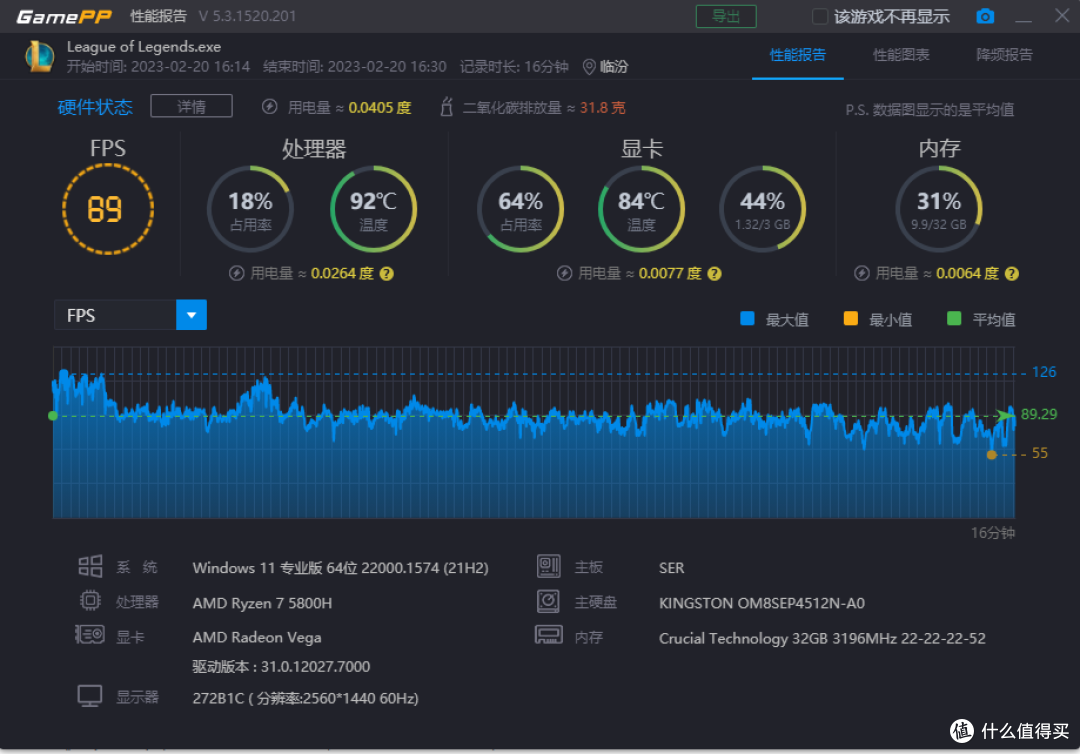Click the GPU 84℃ 温度 gauge
Viewport: 1080px width, 754px height.
click(x=641, y=209)
